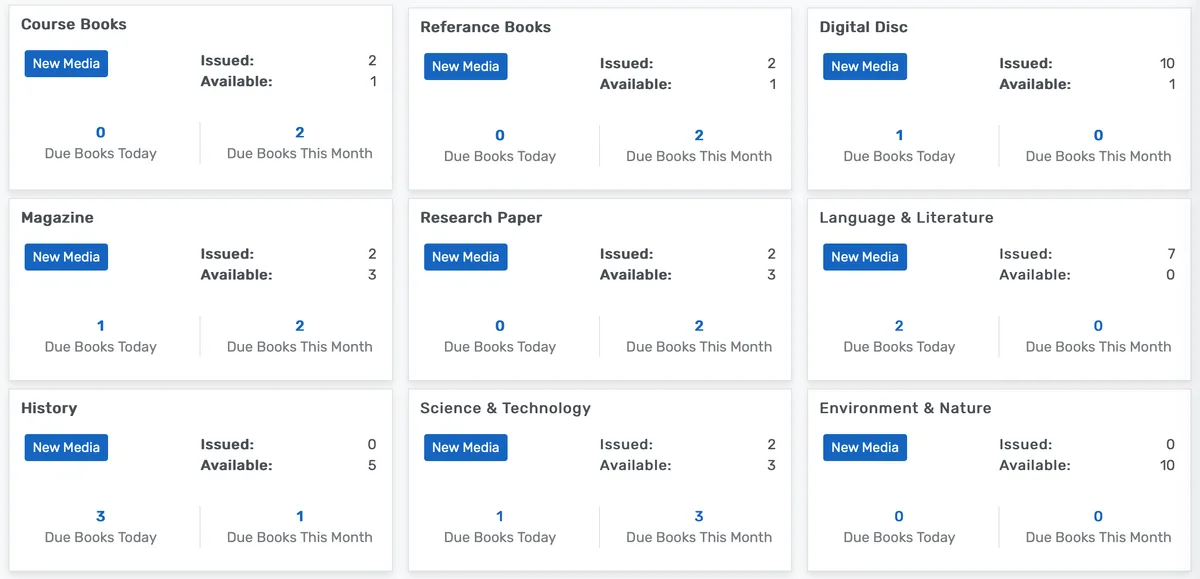The height and width of the screenshot is (579, 1200).
Task: View History due books today count
Action: (x=101, y=517)
